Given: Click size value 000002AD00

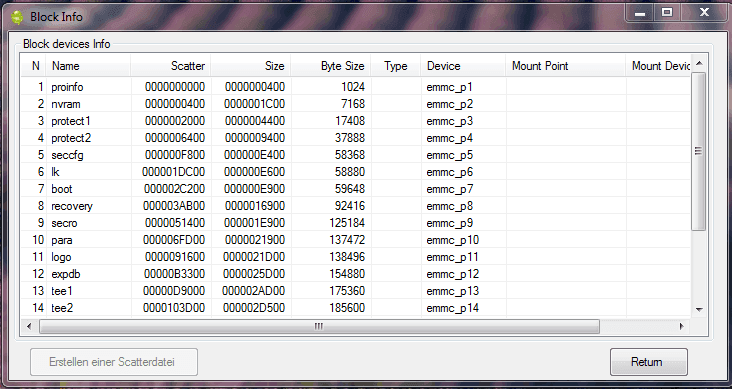Looking at the screenshot, I should tap(253, 291).
